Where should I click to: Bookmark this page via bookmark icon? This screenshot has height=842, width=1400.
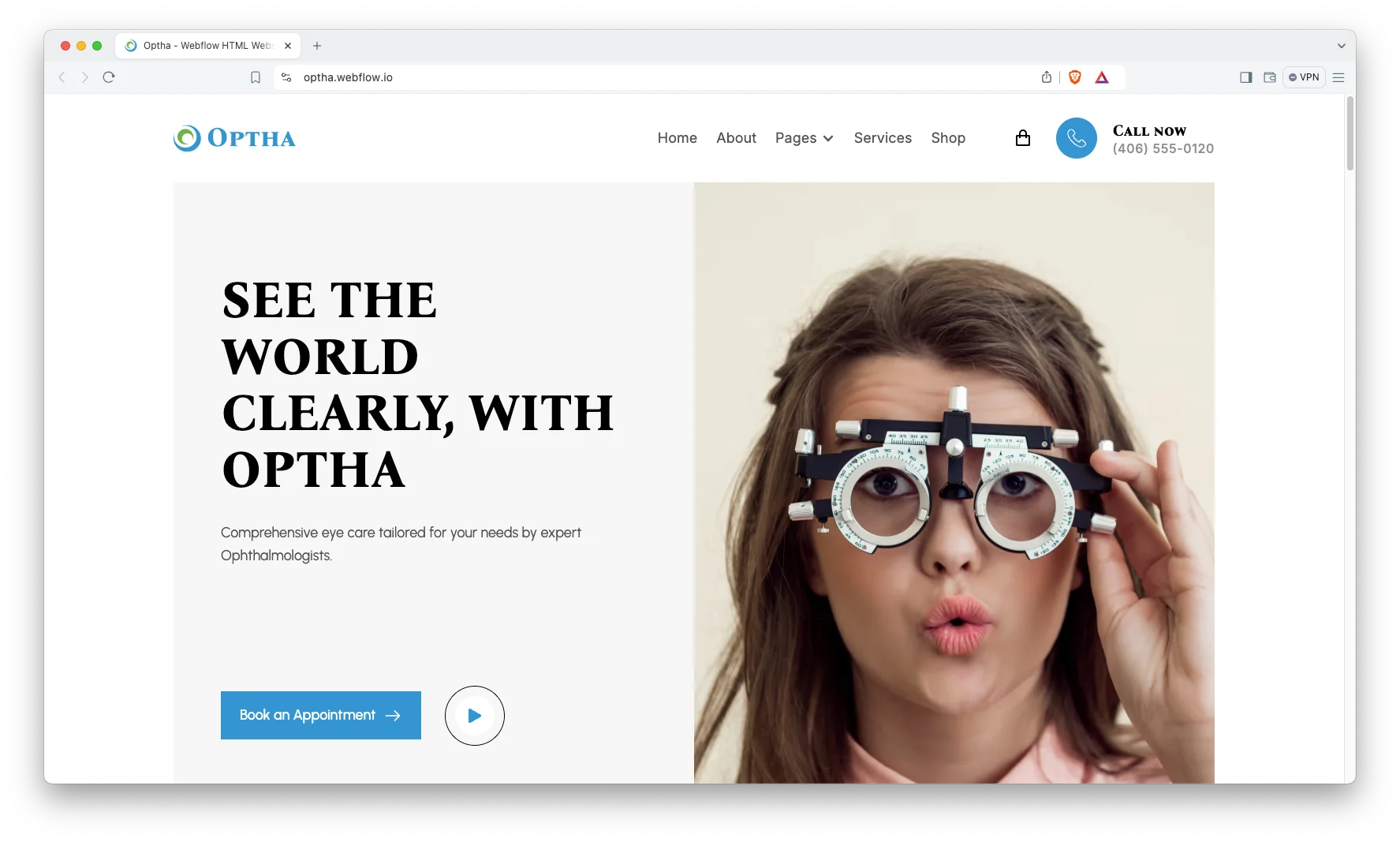click(x=256, y=77)
